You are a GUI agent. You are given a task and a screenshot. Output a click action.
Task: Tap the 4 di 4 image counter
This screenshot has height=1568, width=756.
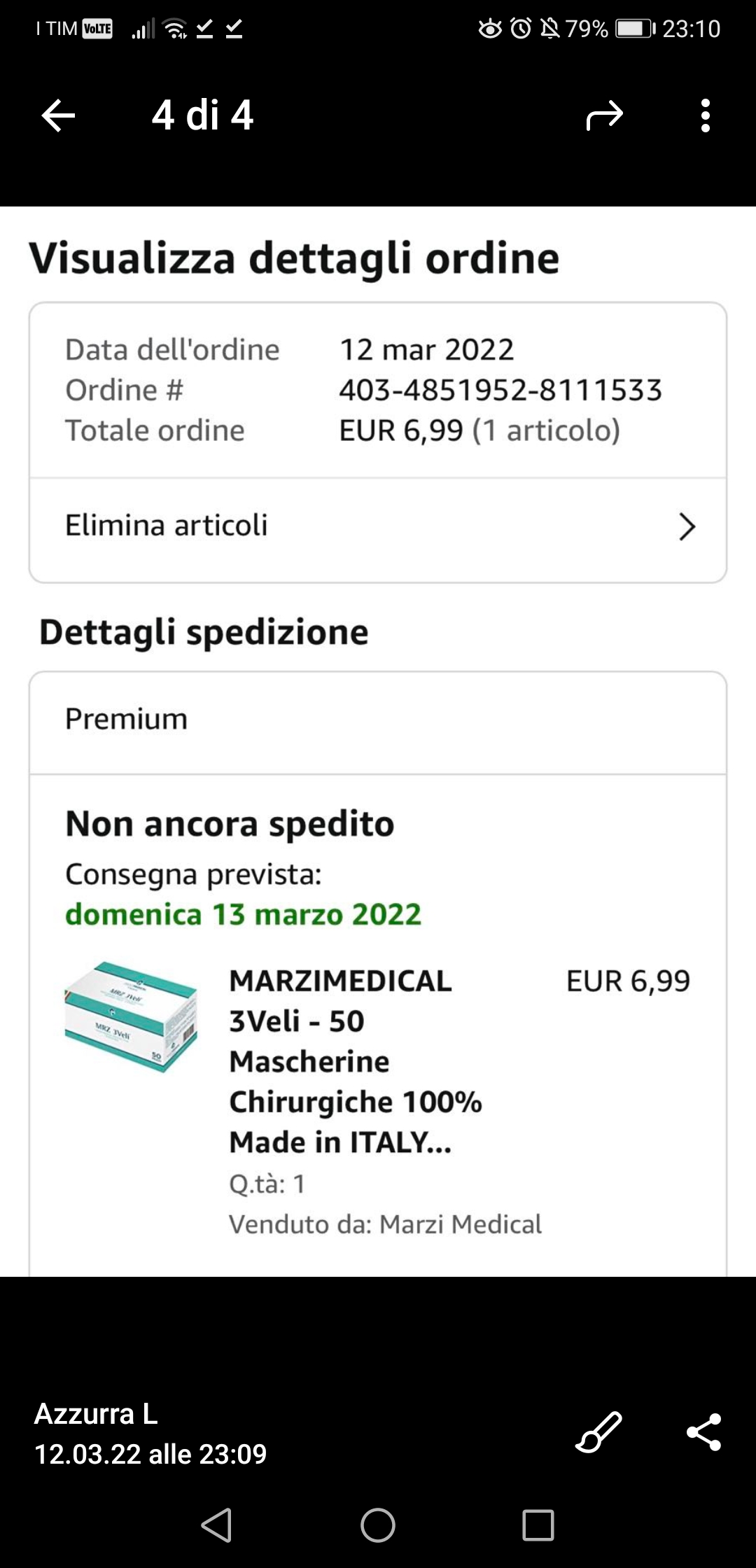click(x=202, y=115)
